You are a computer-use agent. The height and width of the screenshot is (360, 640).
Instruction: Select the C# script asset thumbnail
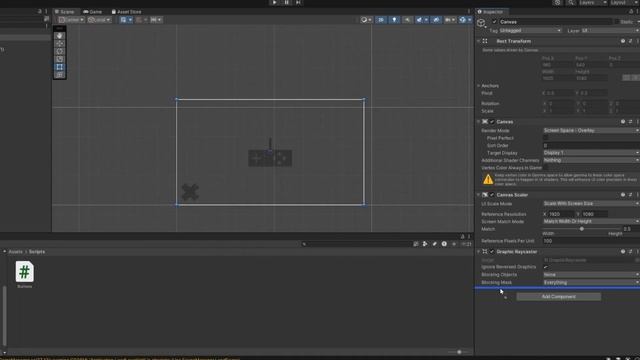pos(24,271)
